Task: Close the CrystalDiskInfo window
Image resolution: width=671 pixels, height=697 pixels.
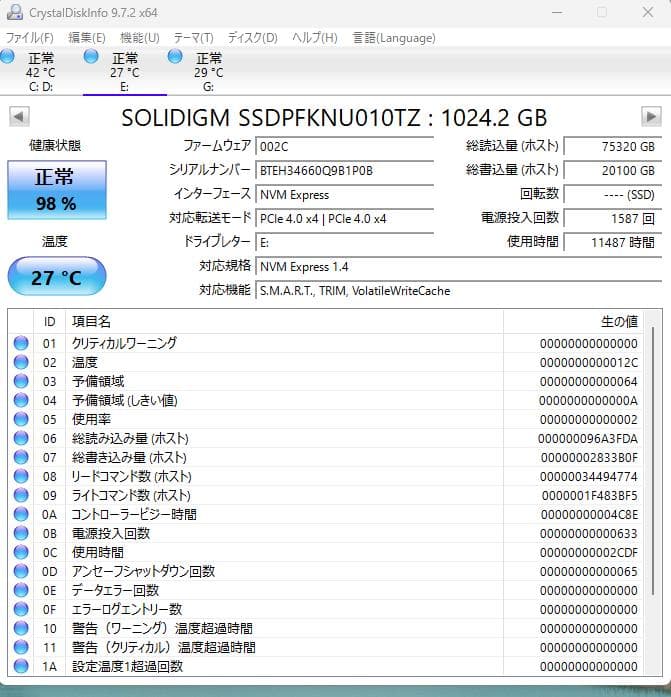Action: (x=648, y=12)
